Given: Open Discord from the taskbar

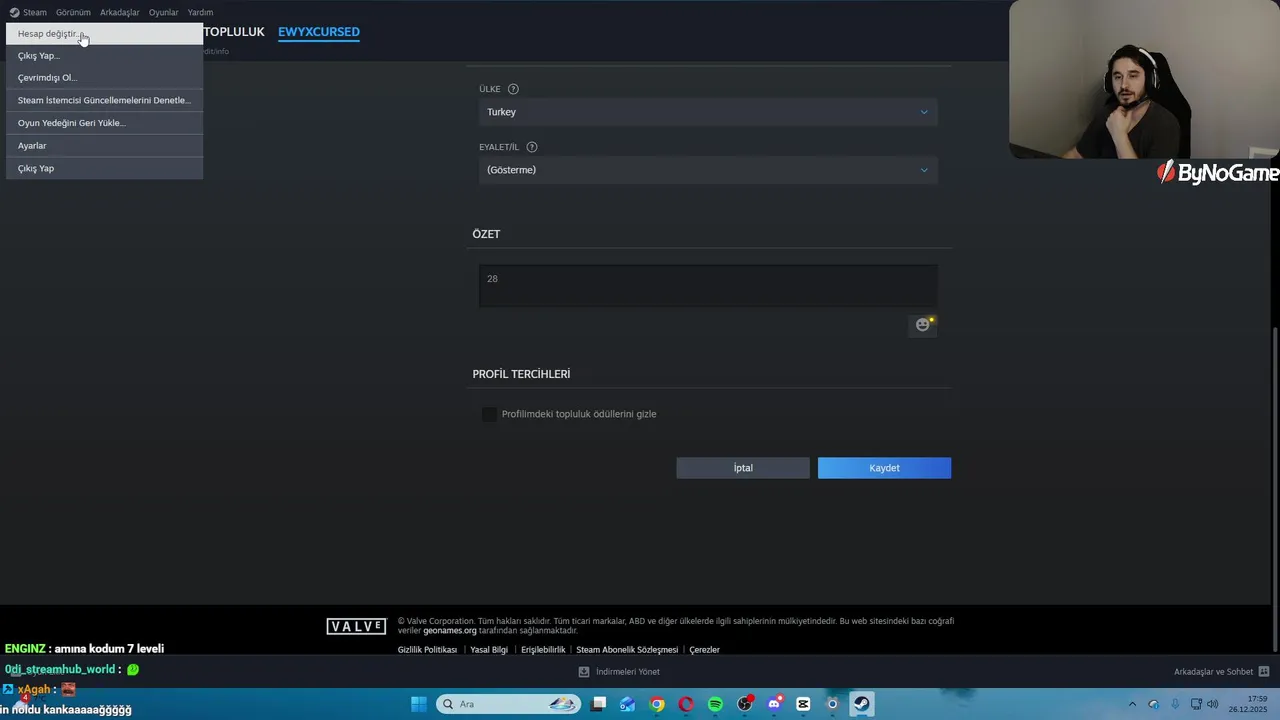Looking at the screenshot, I should (x=774, y=704).
